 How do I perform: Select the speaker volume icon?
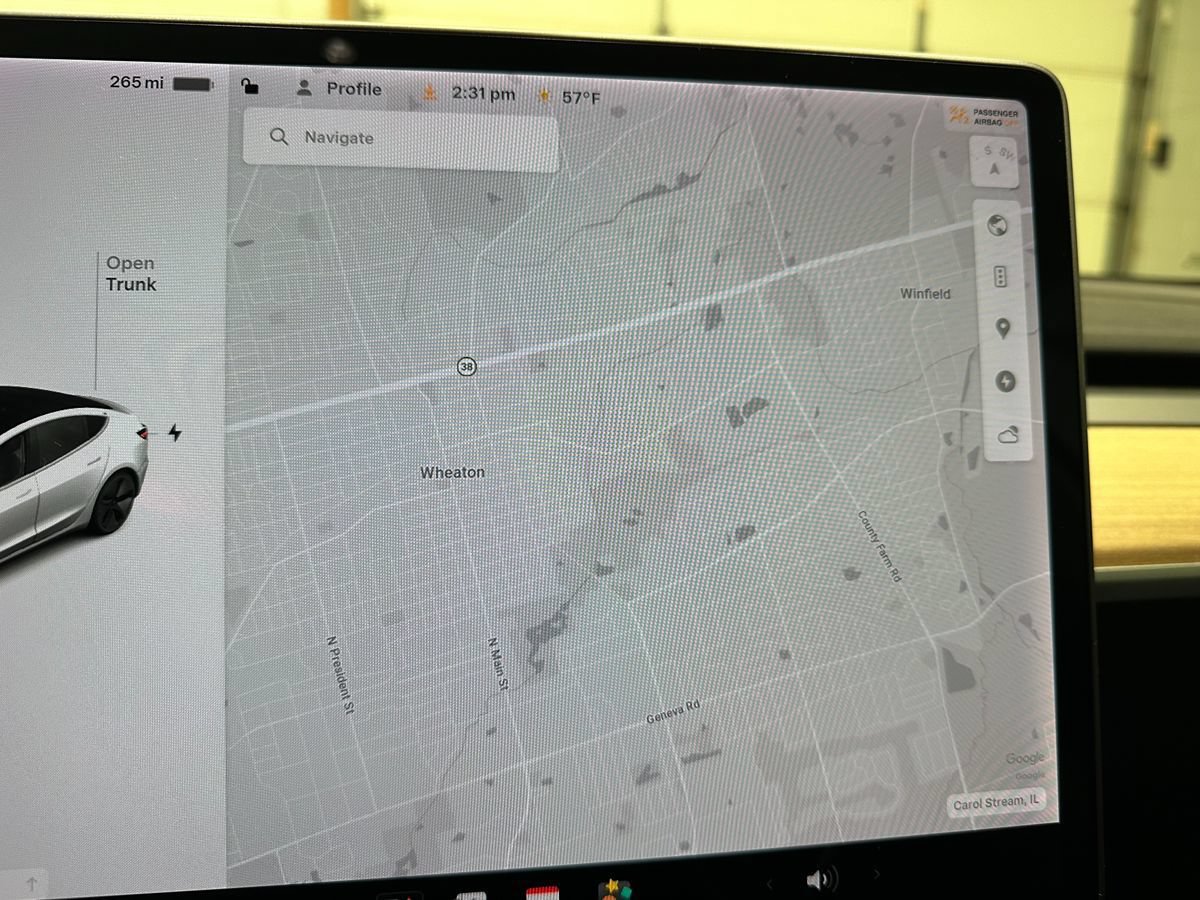(820, 880)
